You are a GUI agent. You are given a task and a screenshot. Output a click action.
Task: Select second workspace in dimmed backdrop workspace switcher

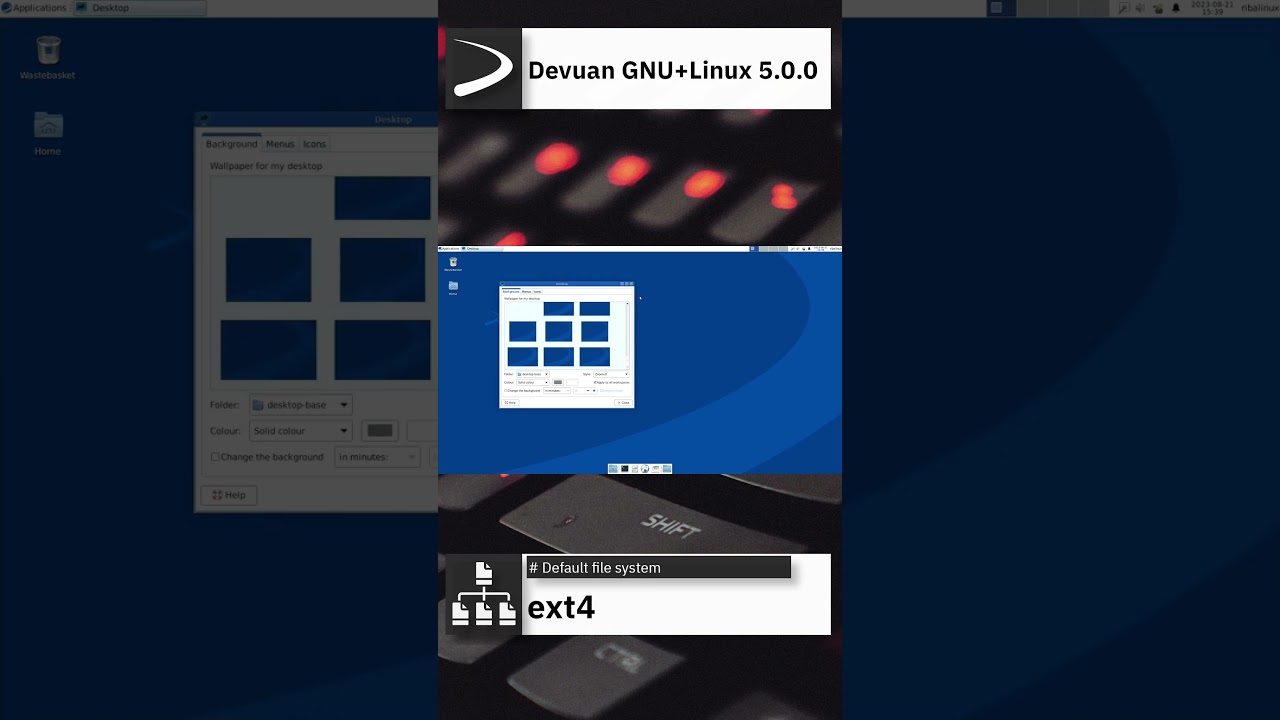click(x=1032, y=7)
